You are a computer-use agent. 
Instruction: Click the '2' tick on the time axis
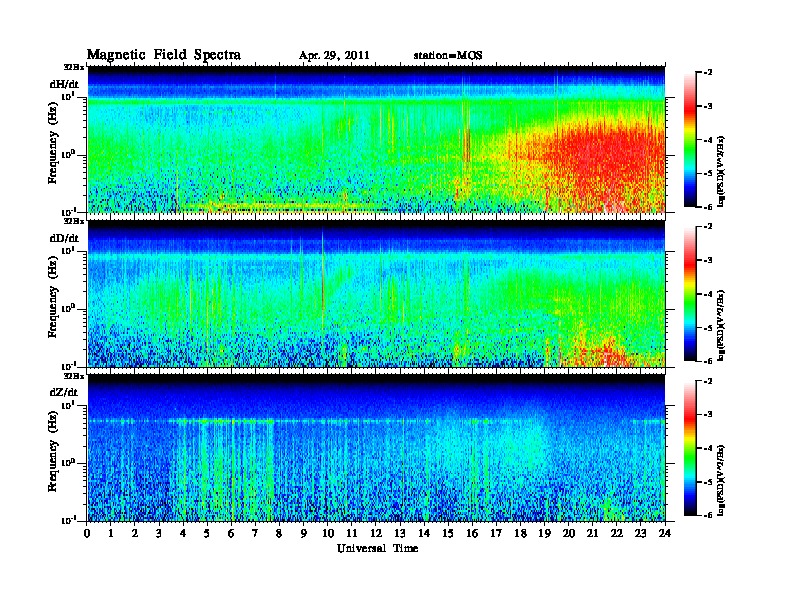point(135,533)
